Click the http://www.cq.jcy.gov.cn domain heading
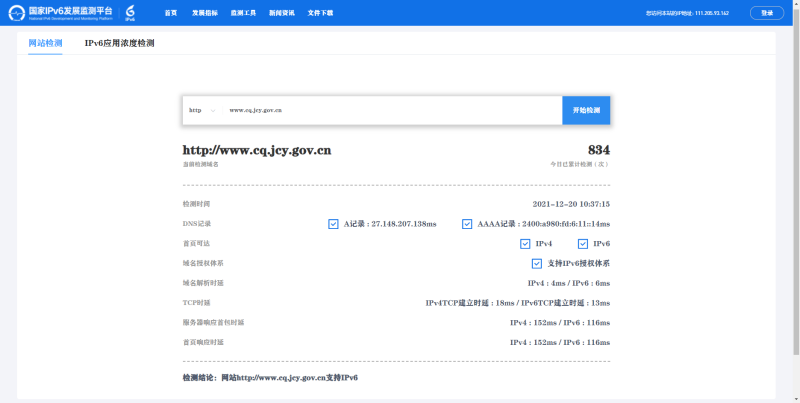Viewport: 800px width, 403px height. (x=257, y=151)
